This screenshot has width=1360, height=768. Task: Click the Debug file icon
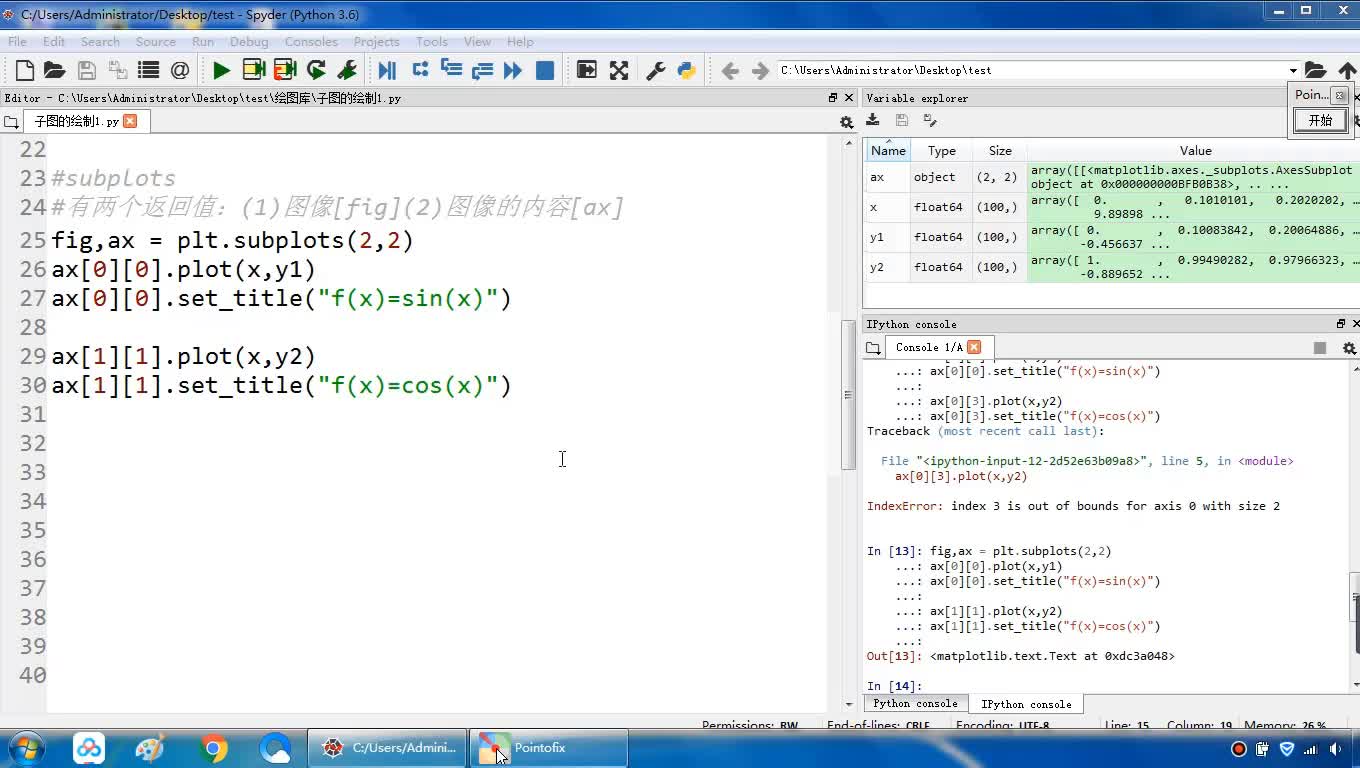(x=387, y=70)
